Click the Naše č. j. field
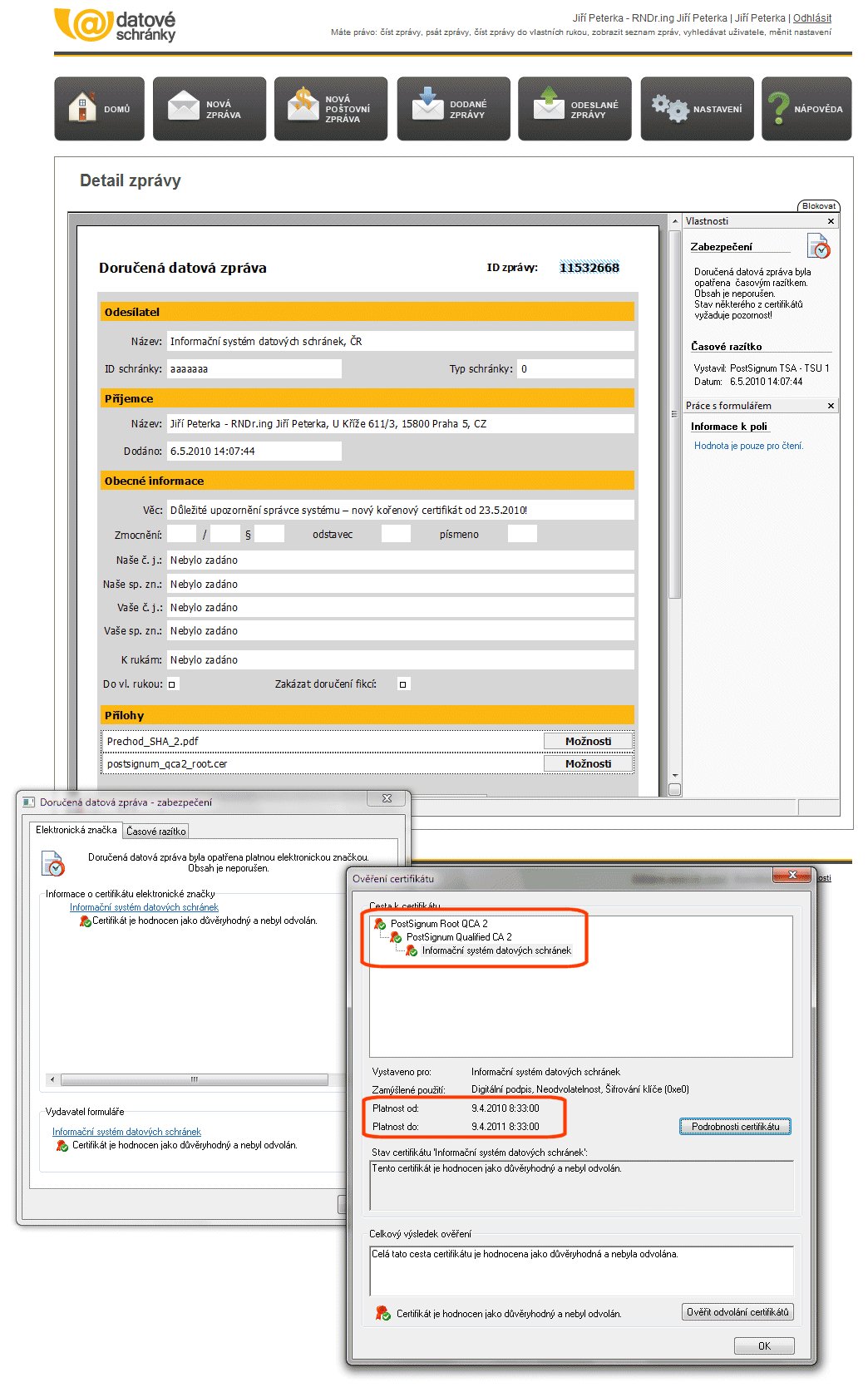The height and width of the screenshot is (1397, 868). pyautogui.click(x=400, y=560)
